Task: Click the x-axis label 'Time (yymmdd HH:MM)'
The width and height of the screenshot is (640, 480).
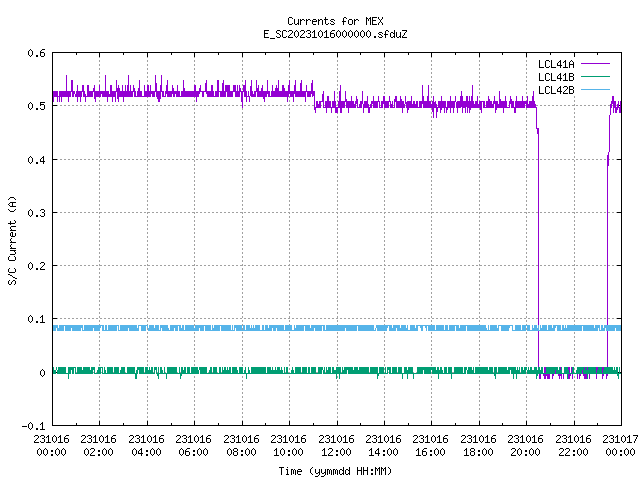Action: [x=335, y=471]
